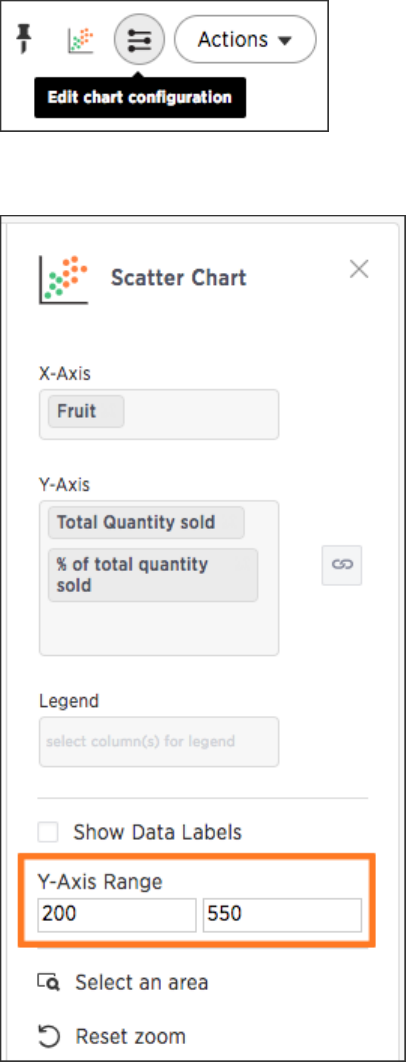The width and height of the screenshot is (406, 1062).
Task: Click the Y-Axis Range minimum field showing 200
Action: pyautogui.click(x=117, y=915)
